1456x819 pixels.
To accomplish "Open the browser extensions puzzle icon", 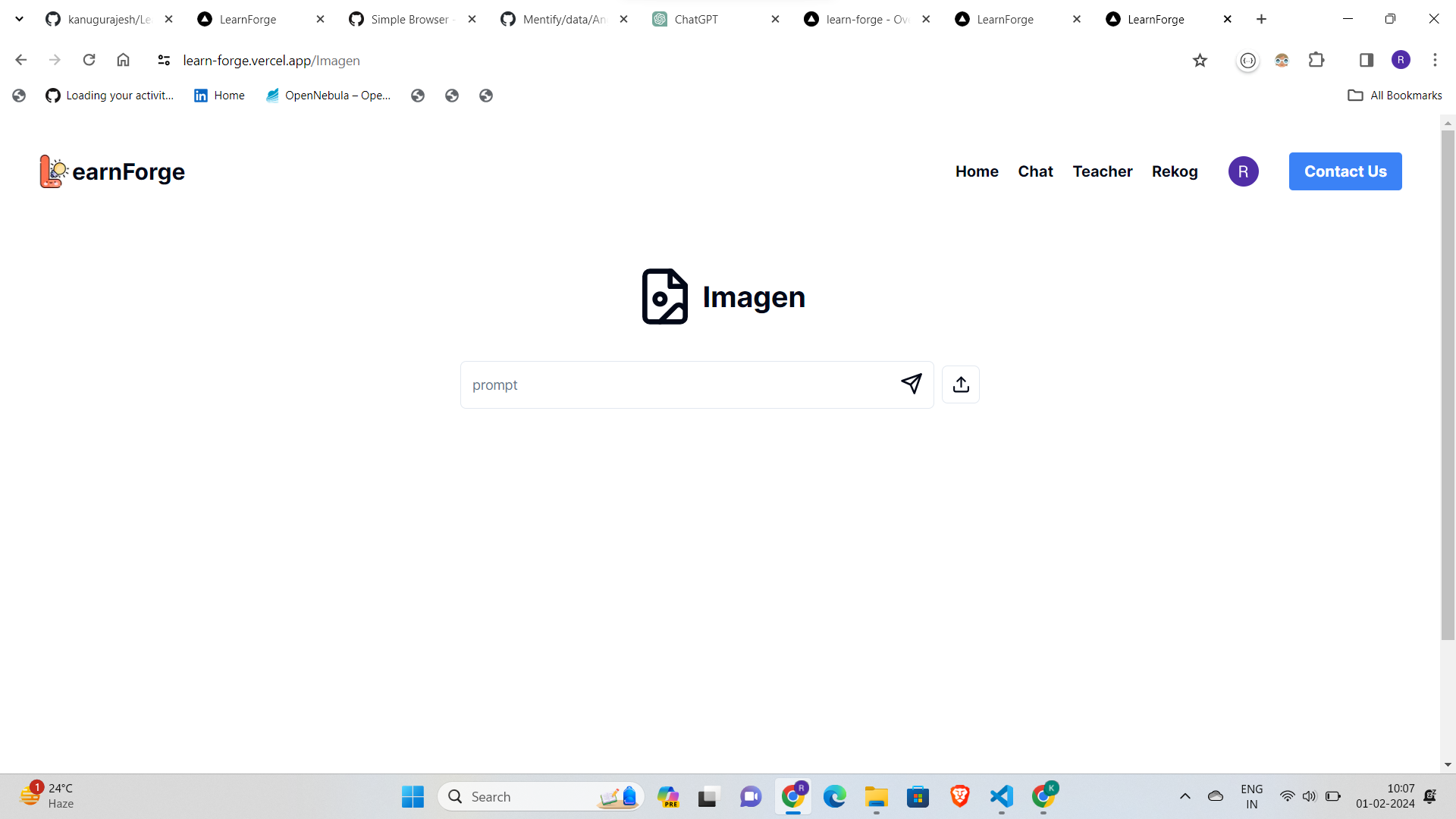I will (x=1316, y=61).
